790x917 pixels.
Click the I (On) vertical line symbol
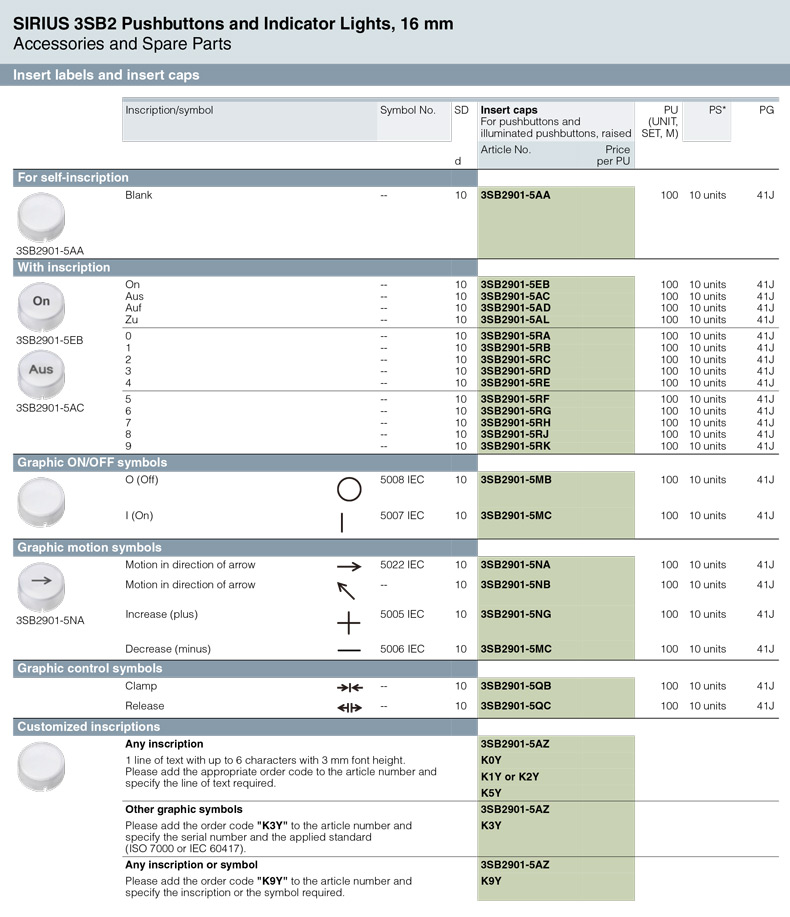coord(342,522)
